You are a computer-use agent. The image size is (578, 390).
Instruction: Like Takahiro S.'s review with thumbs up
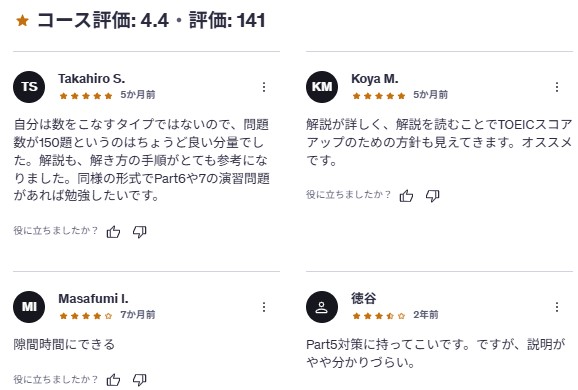click(113, 232)
